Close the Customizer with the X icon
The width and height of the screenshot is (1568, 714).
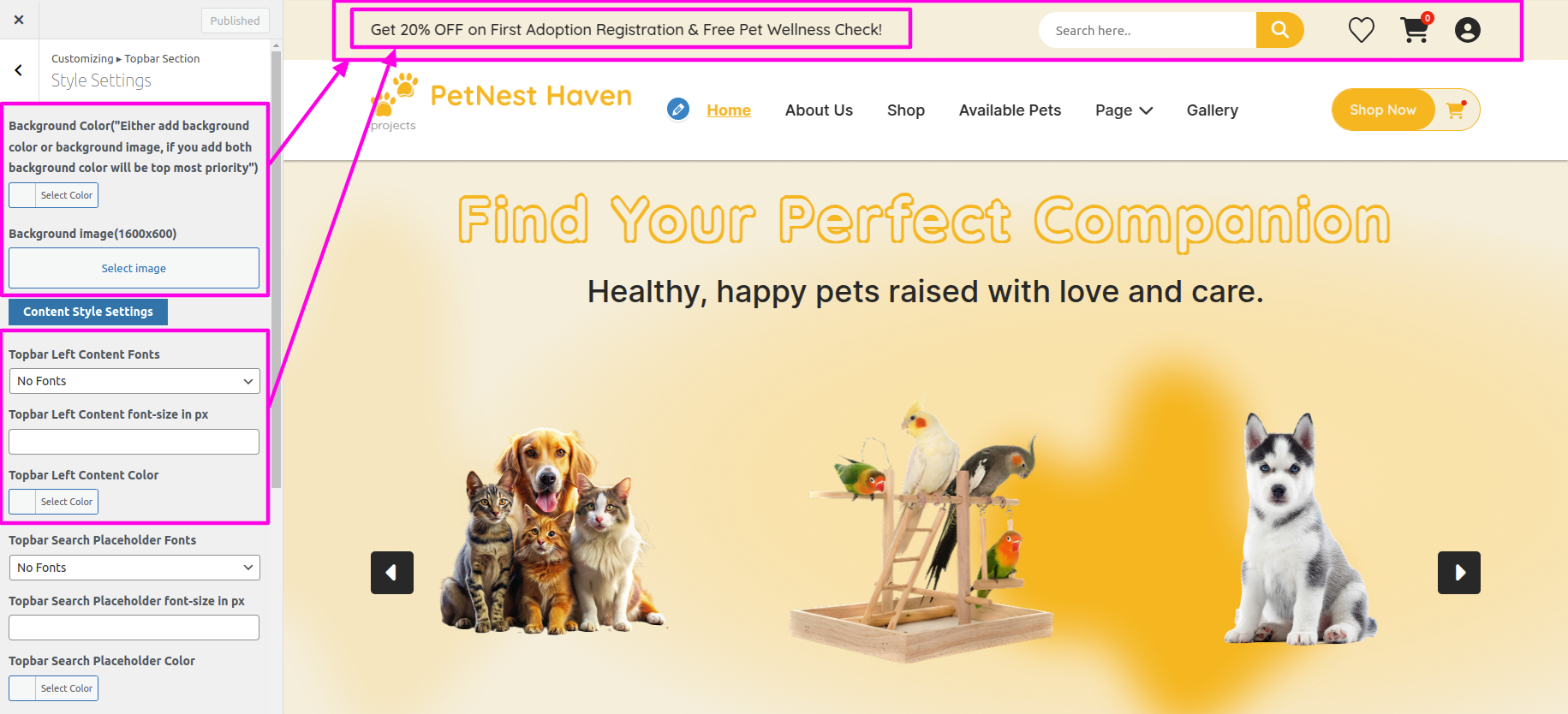(19, 20)
